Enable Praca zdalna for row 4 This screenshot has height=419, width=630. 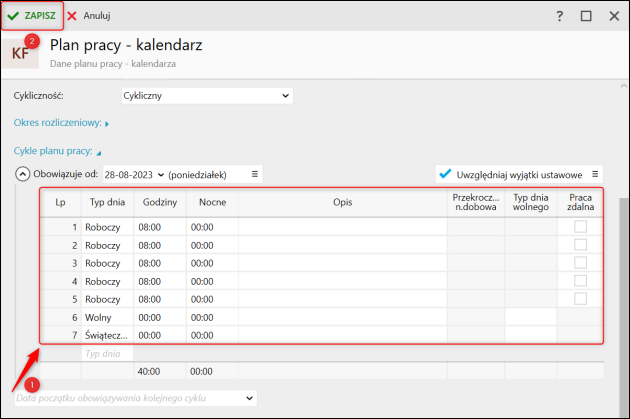pos(580,280)
